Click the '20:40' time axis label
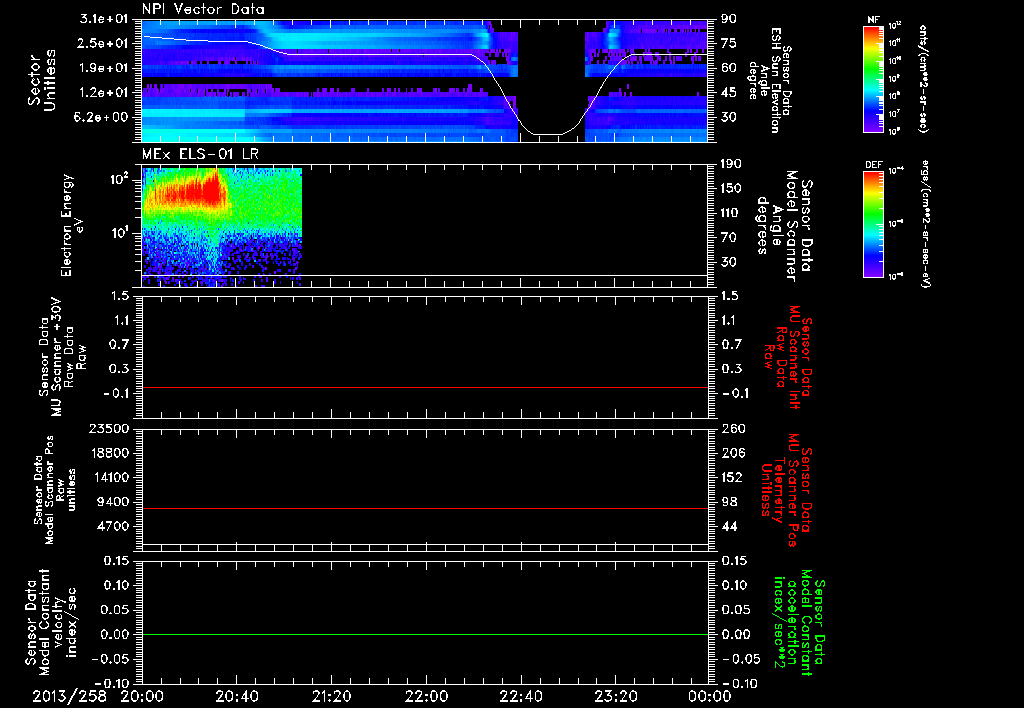 (236, 696)
